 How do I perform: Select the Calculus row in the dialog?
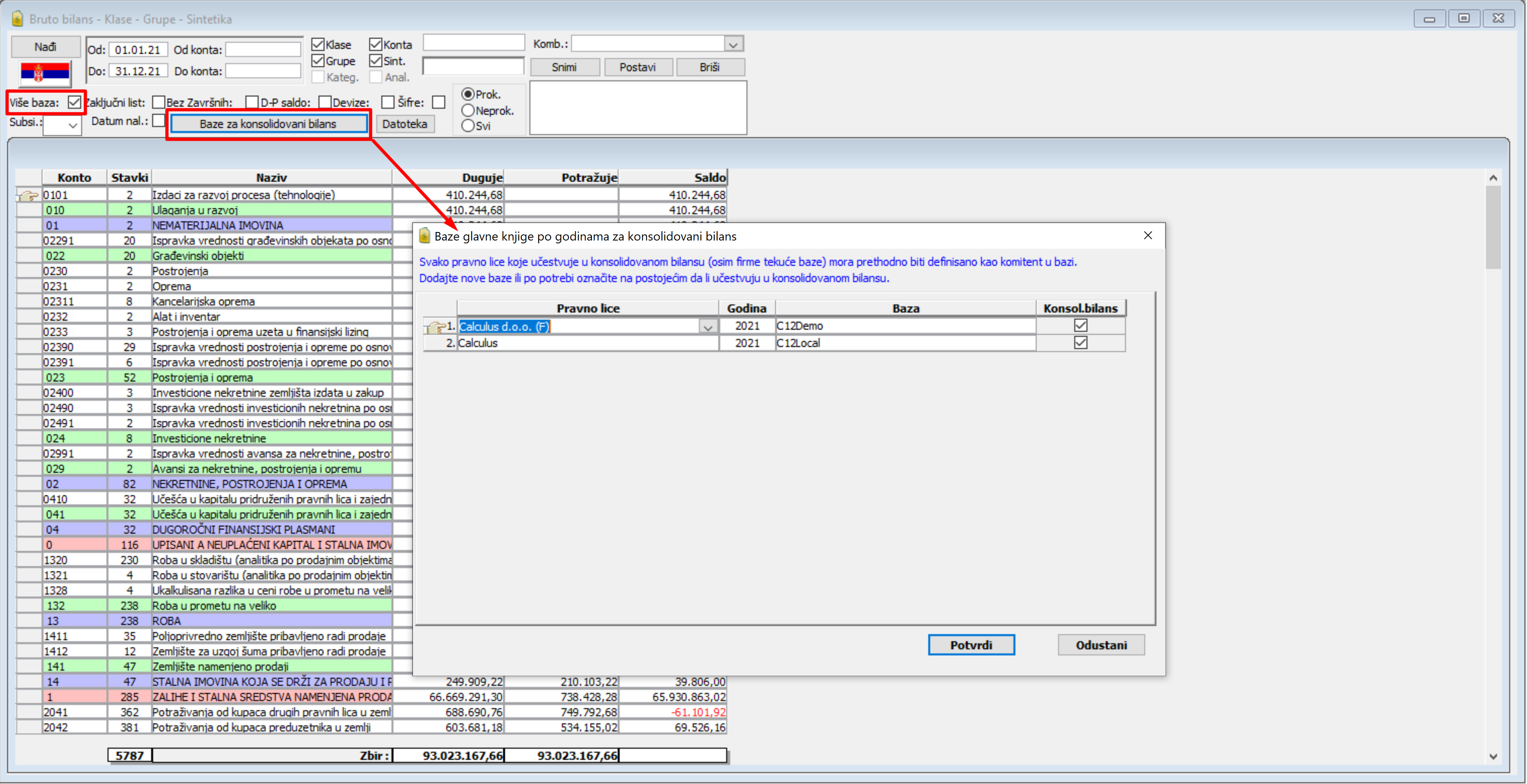click(x=774, y=343)
